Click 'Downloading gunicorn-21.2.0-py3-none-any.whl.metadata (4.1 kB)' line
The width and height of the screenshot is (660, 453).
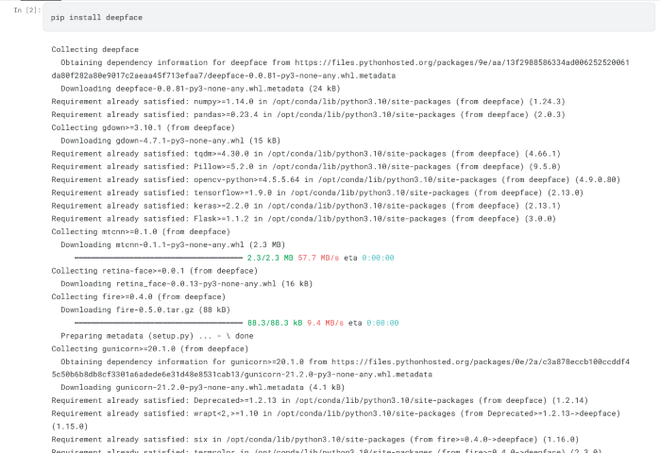point(202,387)
